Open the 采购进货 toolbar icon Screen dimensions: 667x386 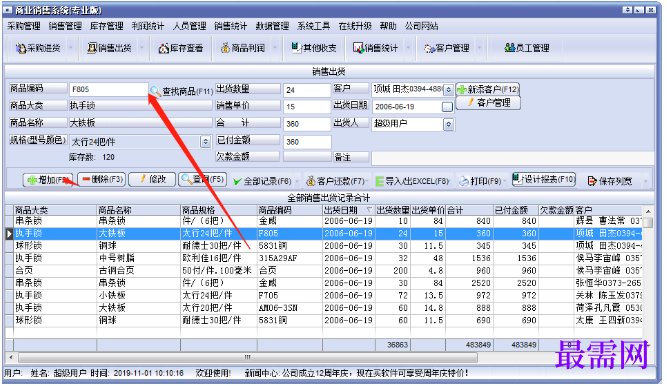coord(21,48)
